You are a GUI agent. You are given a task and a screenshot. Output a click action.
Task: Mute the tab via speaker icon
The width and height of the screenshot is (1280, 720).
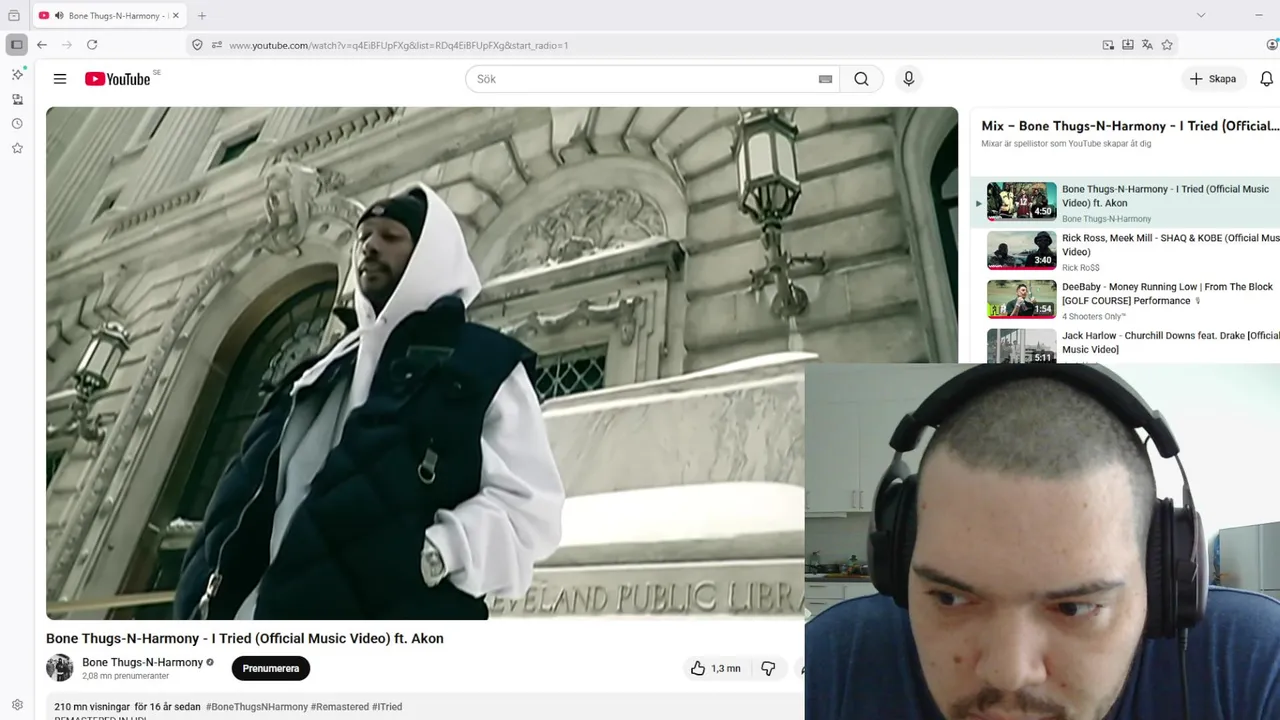(59, 15)
